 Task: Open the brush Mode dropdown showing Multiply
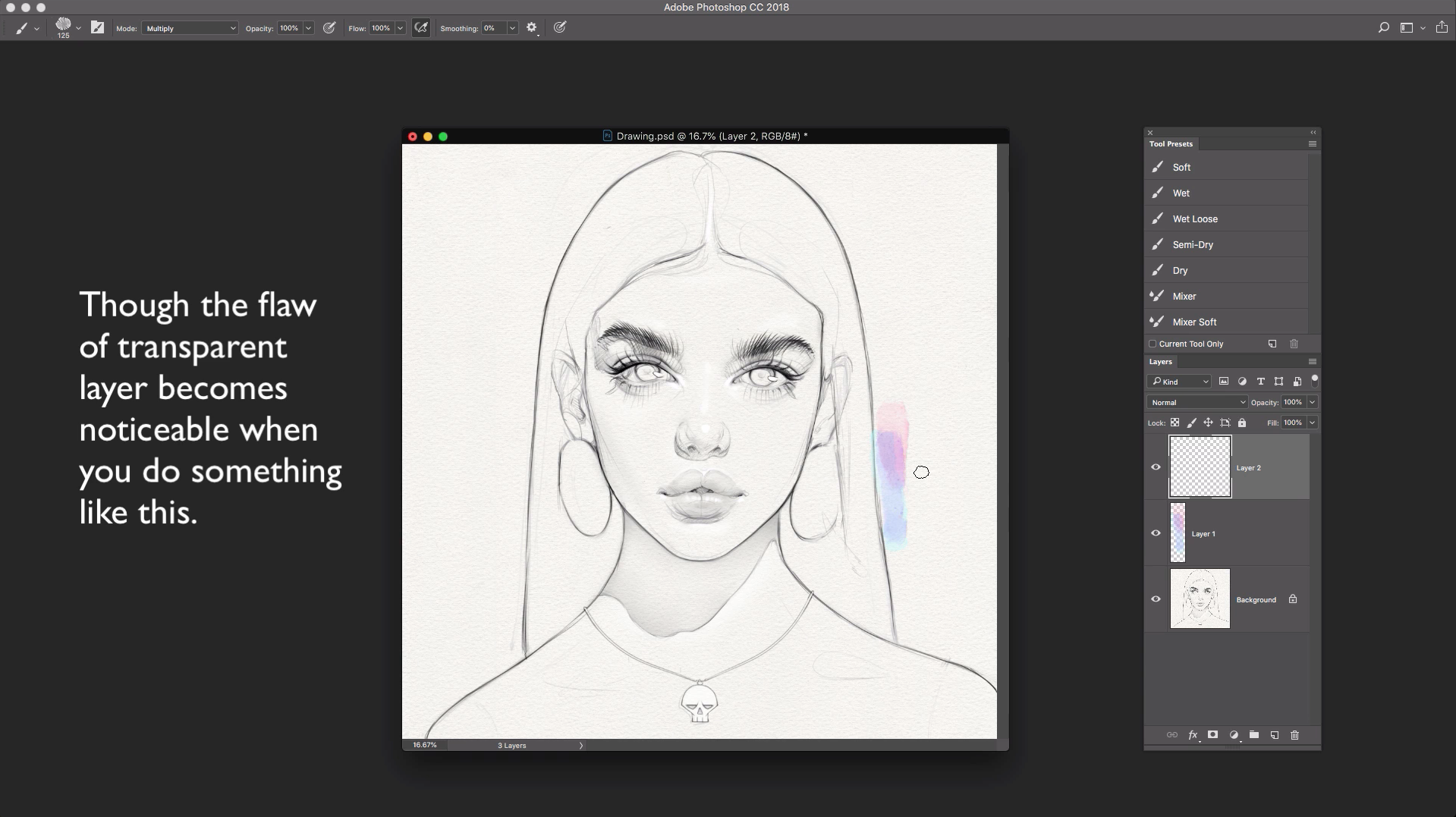190,28
